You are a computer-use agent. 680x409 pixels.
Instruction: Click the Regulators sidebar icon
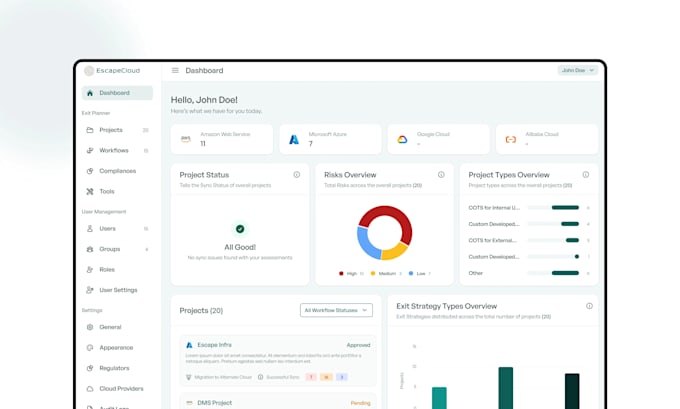[90, 368]
